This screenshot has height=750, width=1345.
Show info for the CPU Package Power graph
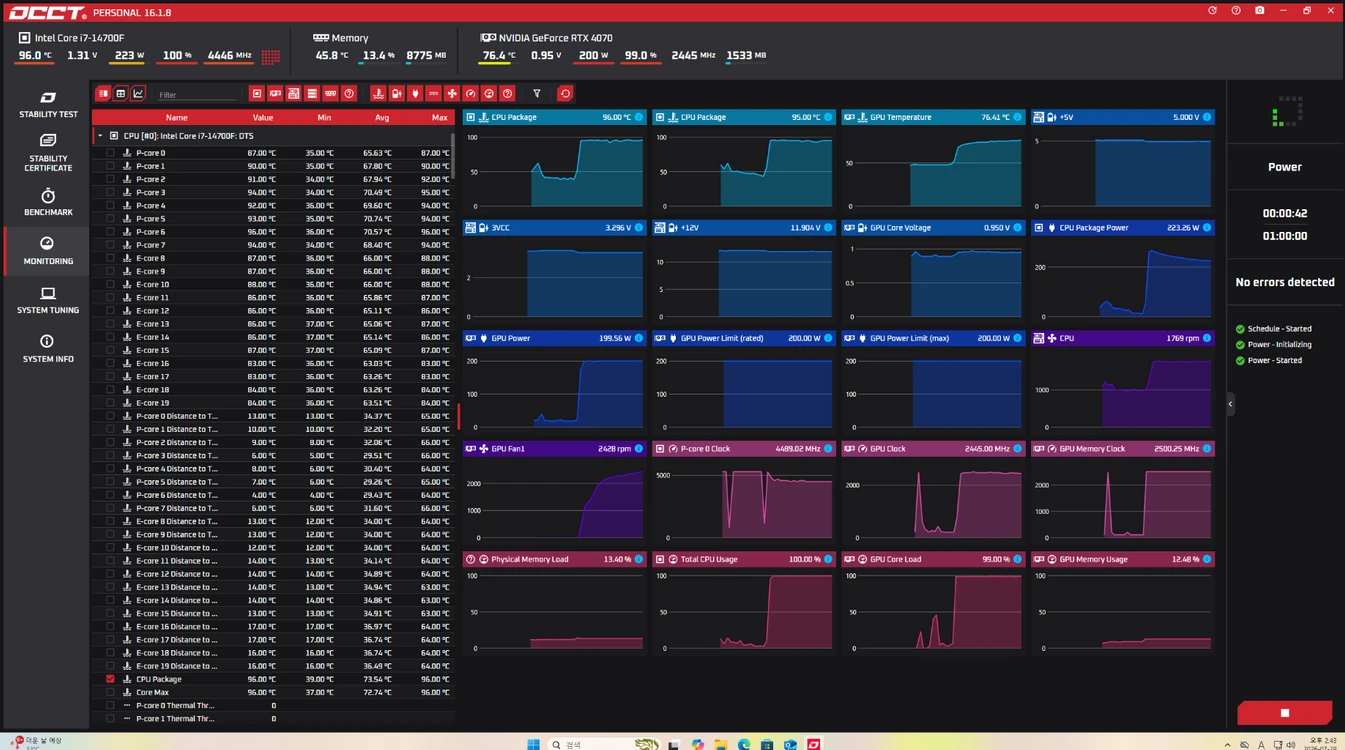pos(1207,228)
